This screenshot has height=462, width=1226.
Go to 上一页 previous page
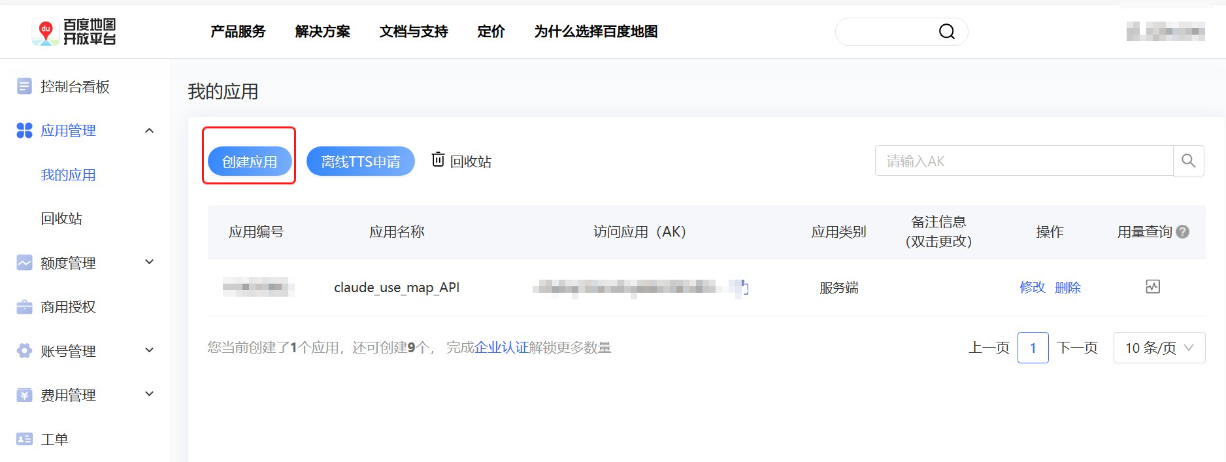pos(989,348)
